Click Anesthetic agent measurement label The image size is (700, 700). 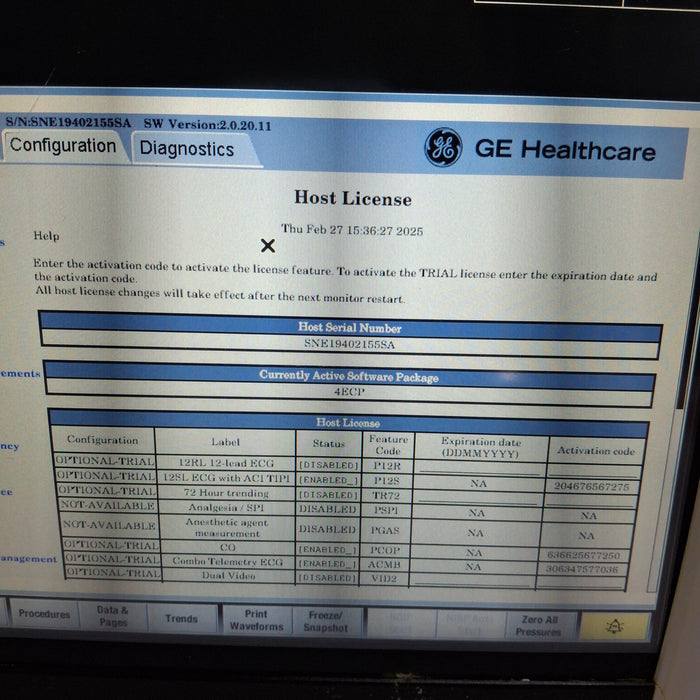pyautogui.click(x=227, y=527)
